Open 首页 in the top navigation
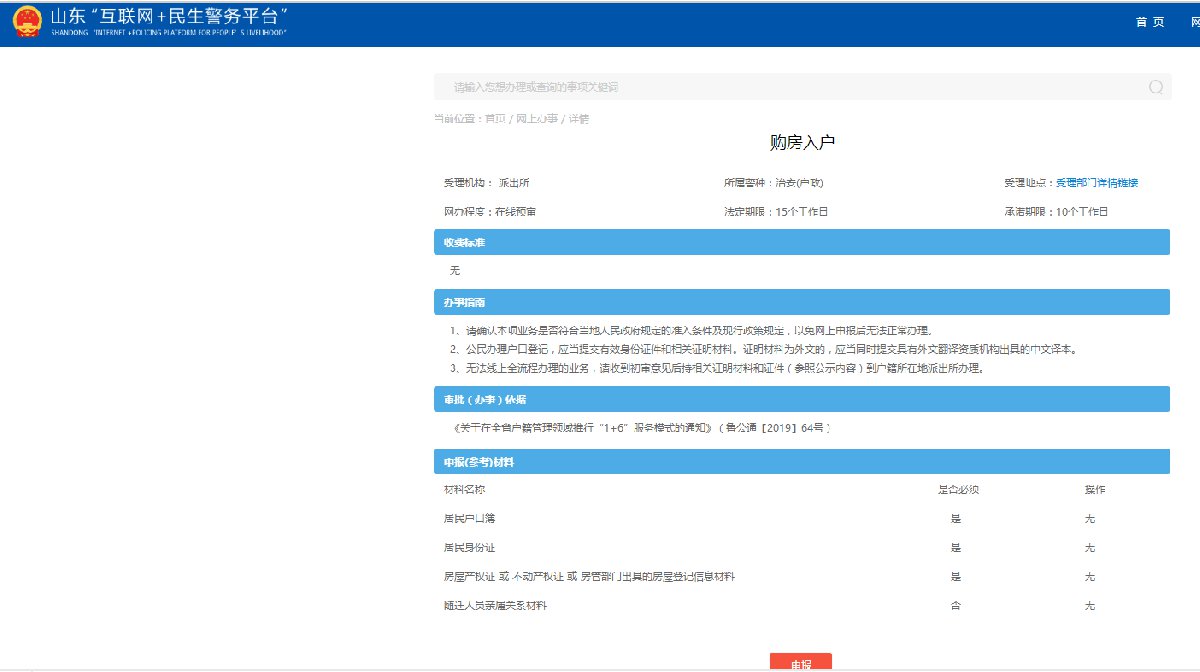This screenshot has height=672, width=1200. pyautogui.click(x=1150, y=23)
